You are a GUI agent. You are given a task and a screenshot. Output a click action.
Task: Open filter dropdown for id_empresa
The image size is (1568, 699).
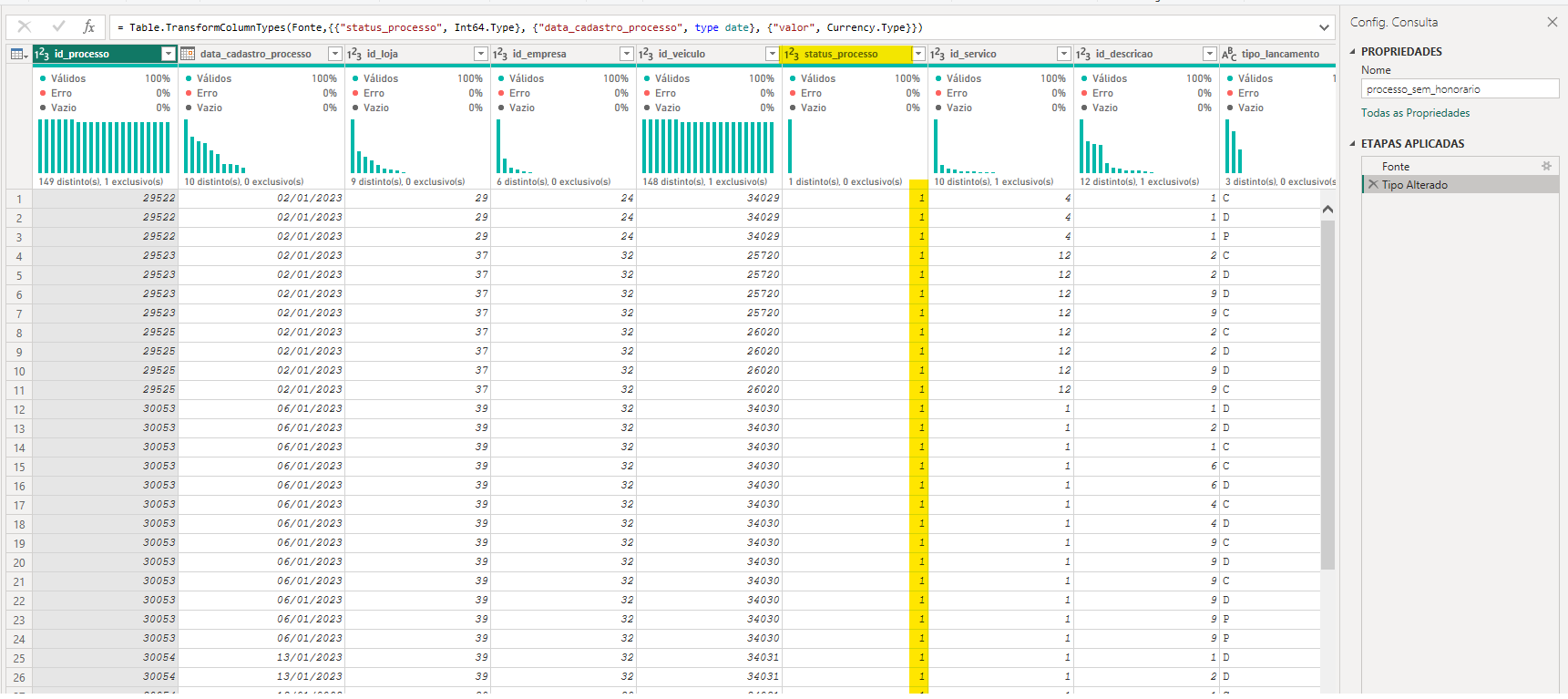(626, 54)
